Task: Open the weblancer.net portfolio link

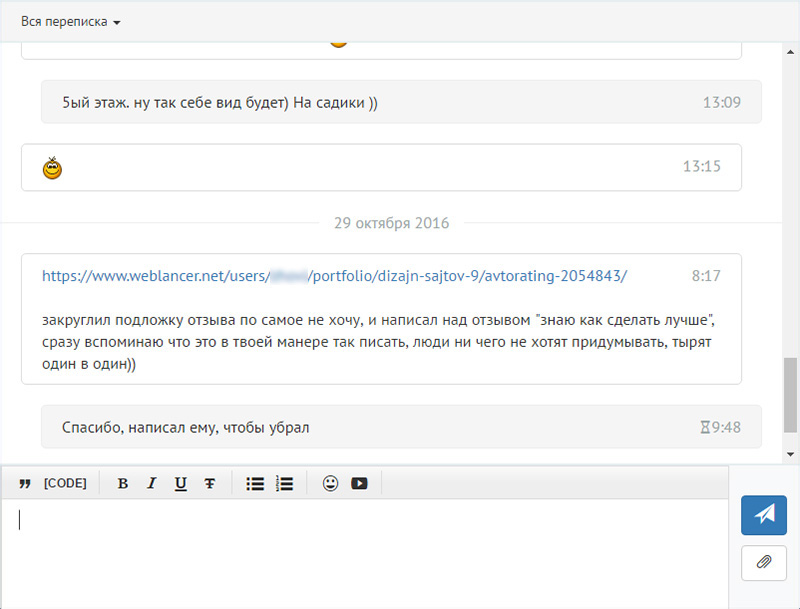Action: pos(334,276)
